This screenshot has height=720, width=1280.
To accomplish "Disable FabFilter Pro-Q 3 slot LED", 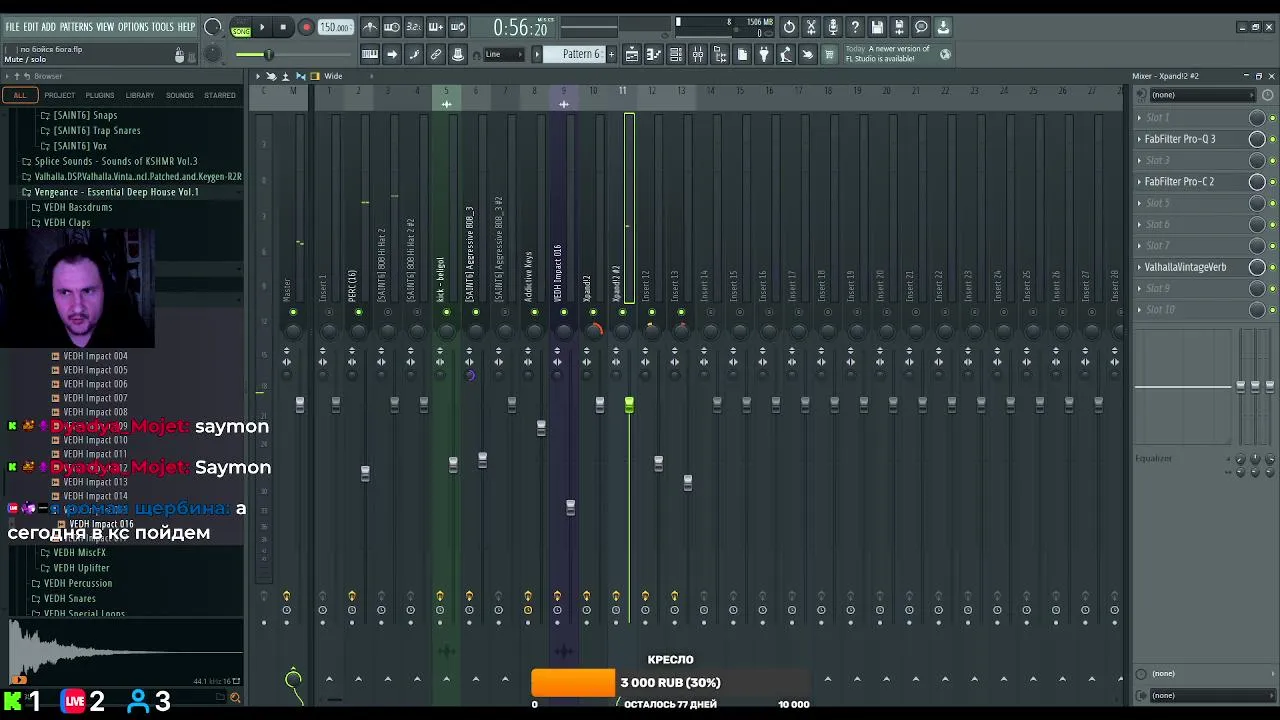I will (x=1272, y=139).
